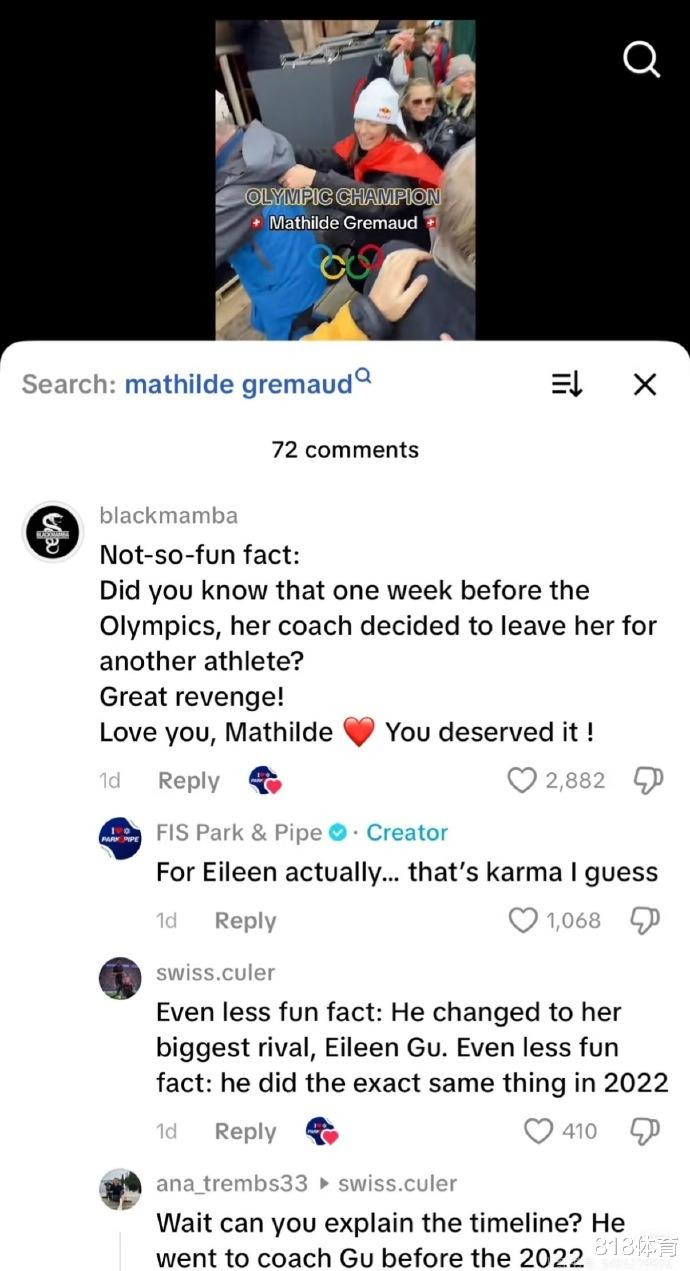690x1271 pixels.
Task: Like blackmamba's comment
Action: [522, 780]
